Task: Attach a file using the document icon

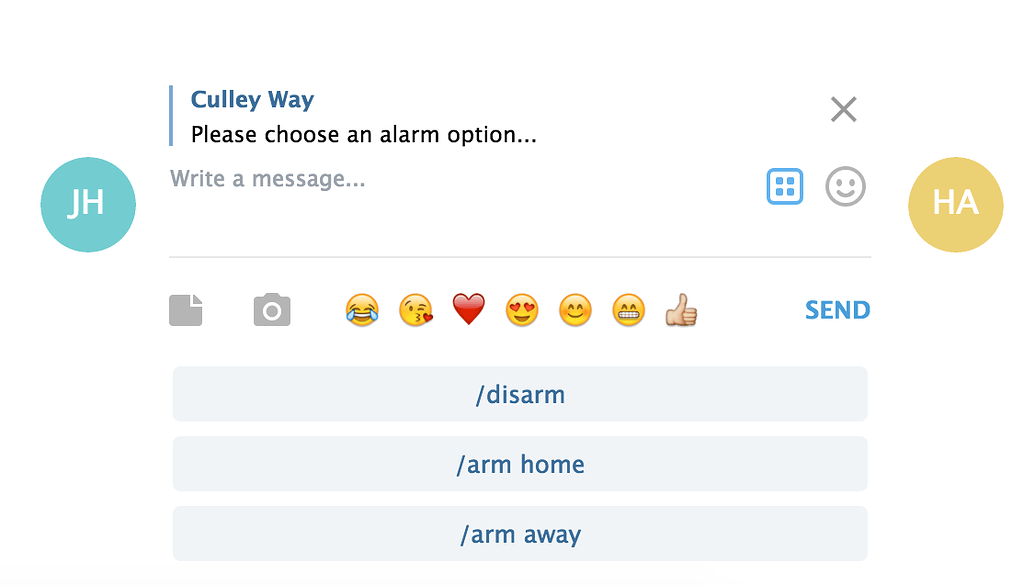Action: click(x=185, y=310)
